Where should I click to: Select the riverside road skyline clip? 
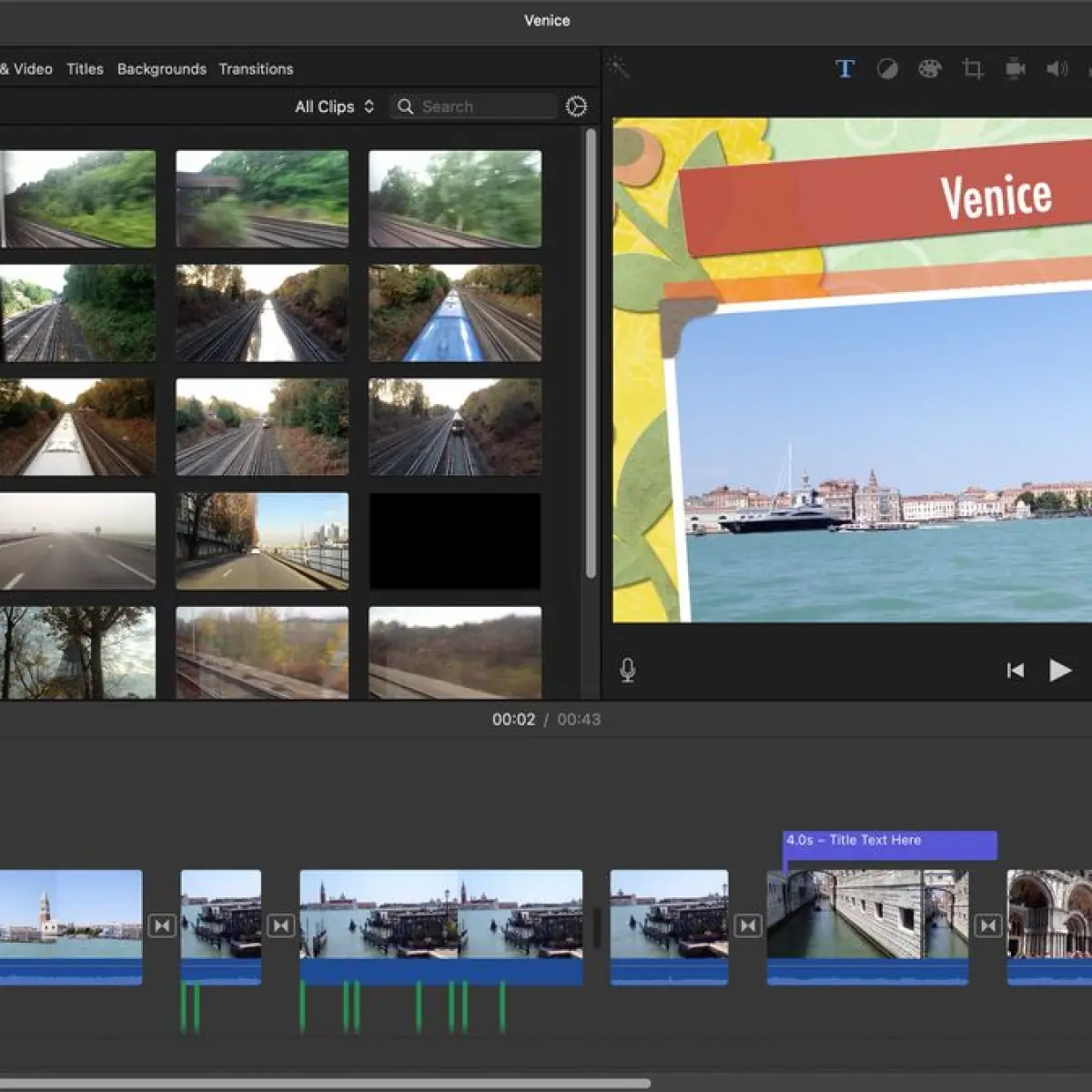262,541
